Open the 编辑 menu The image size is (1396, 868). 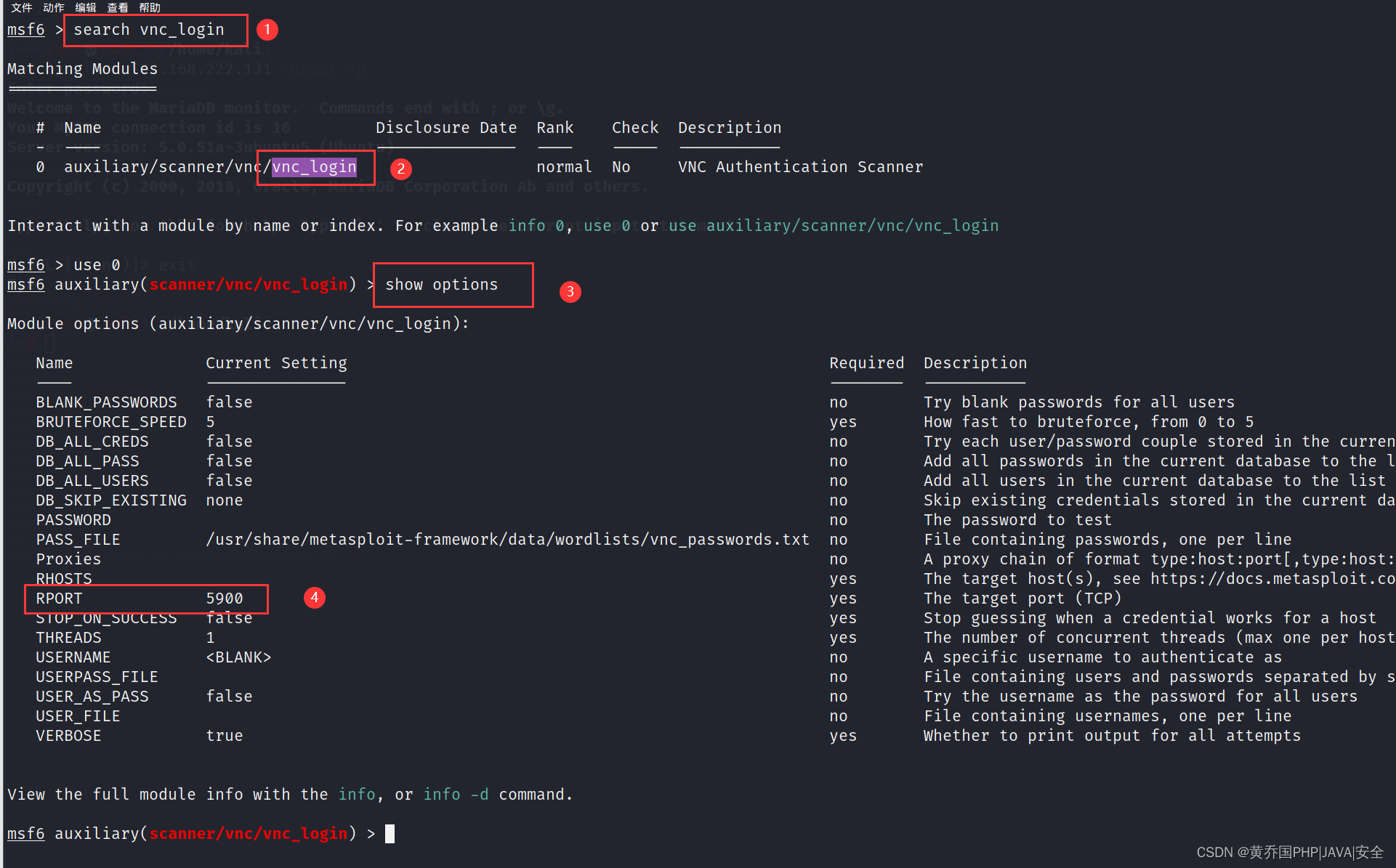click(x=86, y=7)
